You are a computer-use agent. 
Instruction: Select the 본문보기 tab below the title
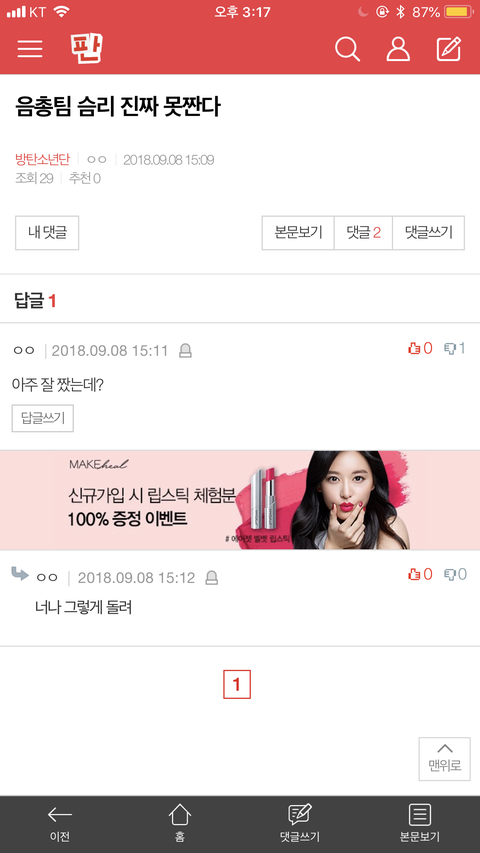pyautogui.click(x=298, y=233)
